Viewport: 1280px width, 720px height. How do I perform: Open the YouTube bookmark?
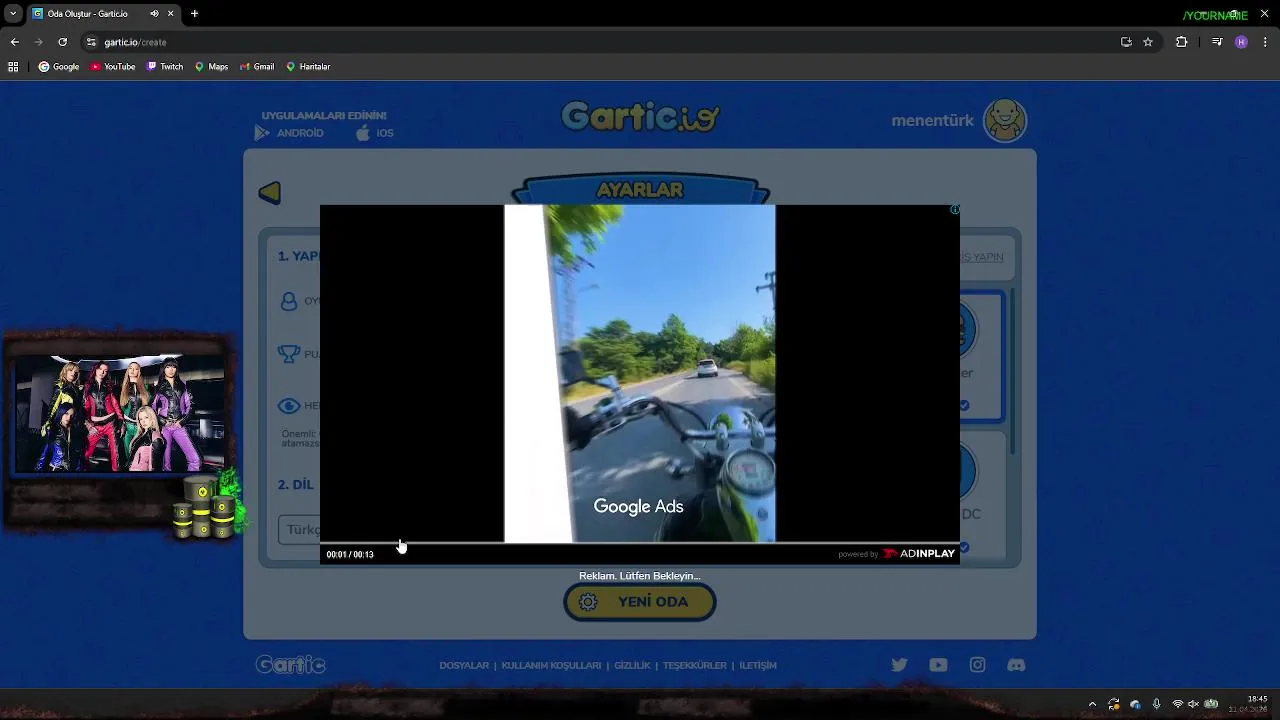113,67
